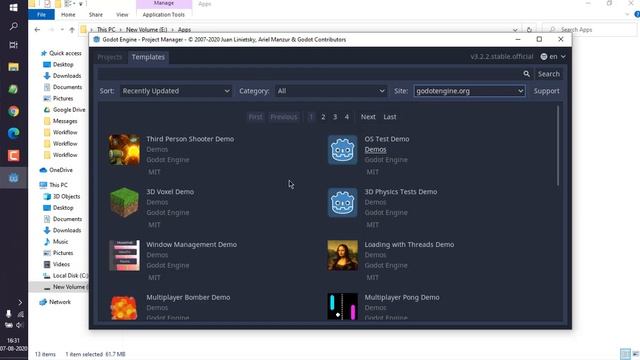This screenshot has height=360, width=640.
Task: Click the magnifier icon in the Godot search bar
Action: click(527, 74)
